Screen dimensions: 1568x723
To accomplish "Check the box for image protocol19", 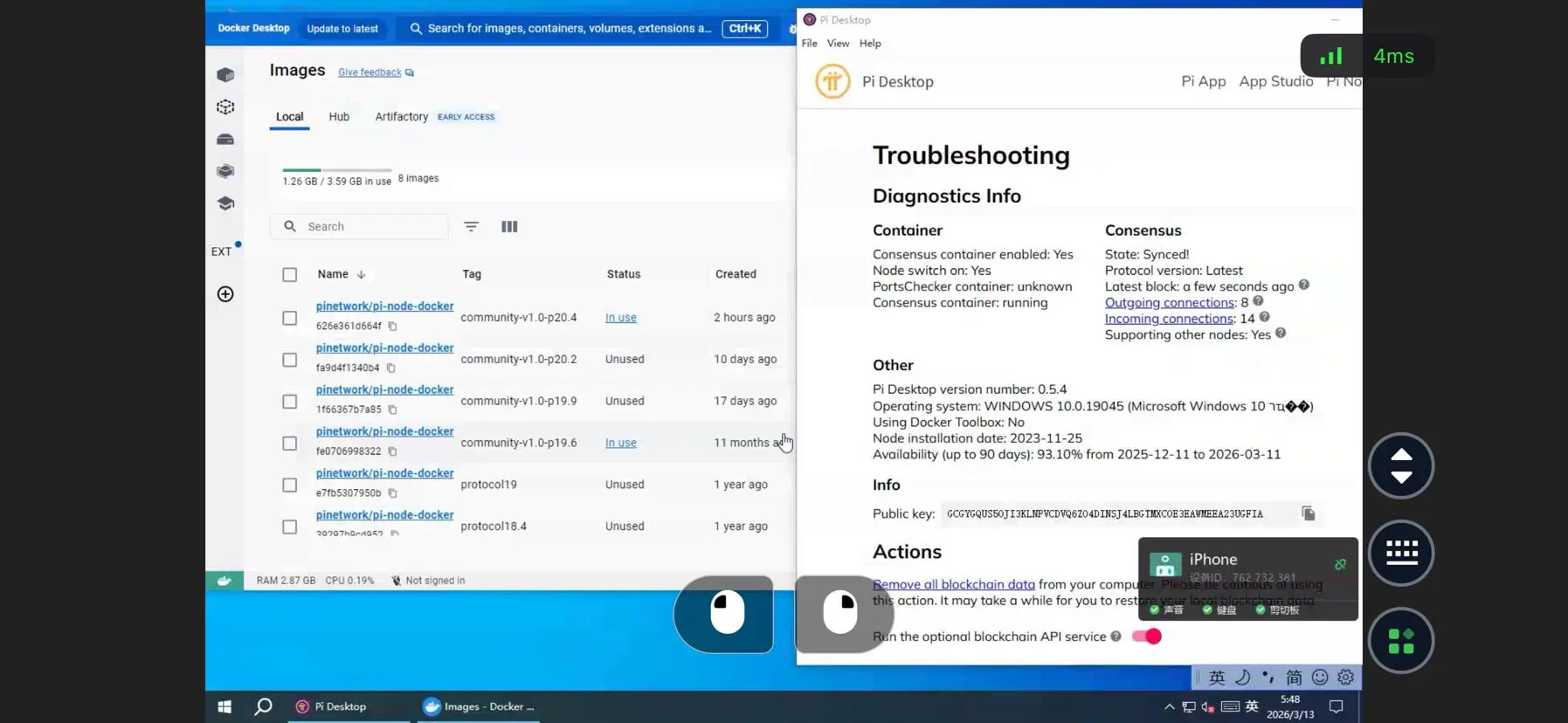I will [290, 485].
